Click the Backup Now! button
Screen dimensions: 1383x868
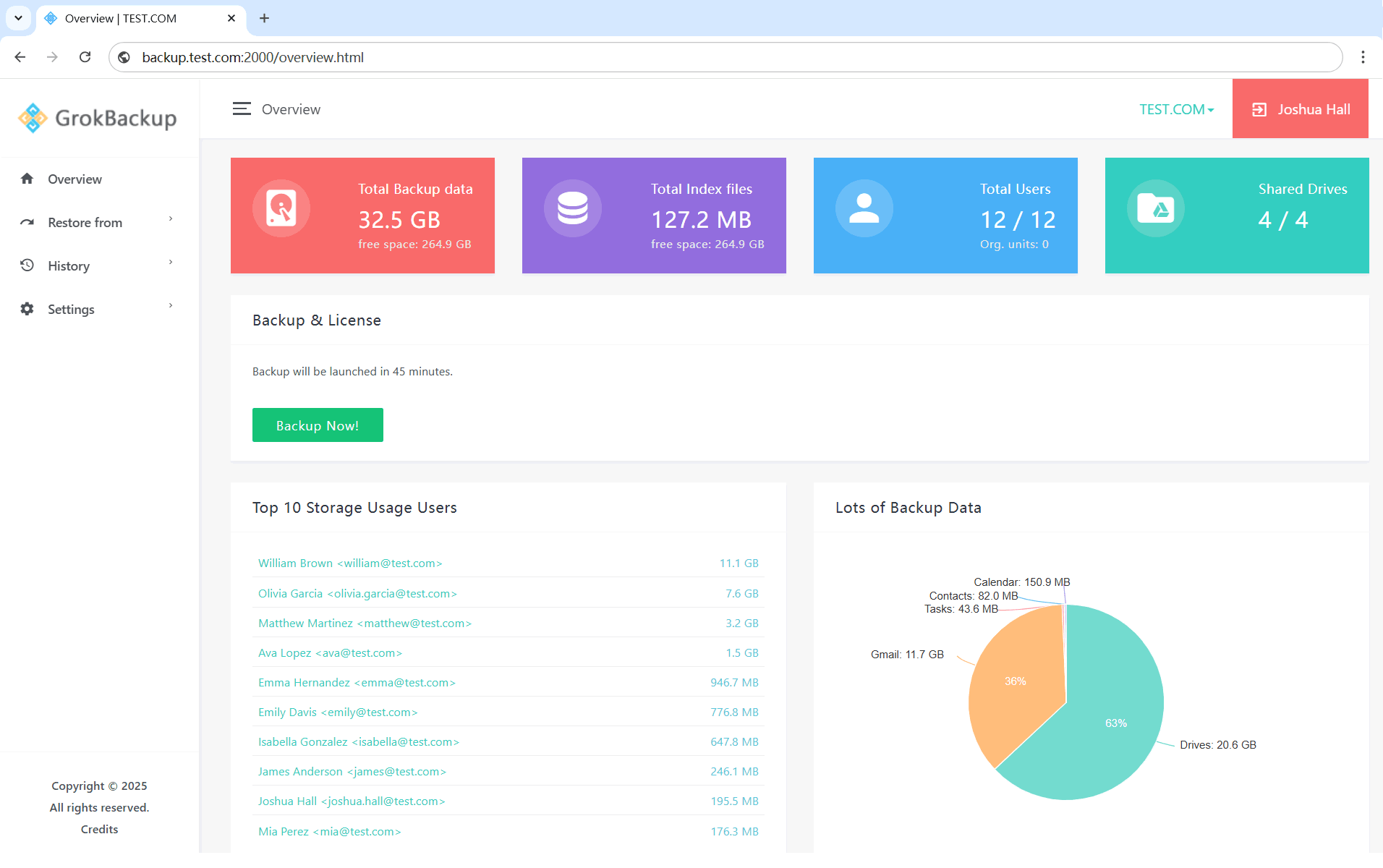tap(318, 425)
